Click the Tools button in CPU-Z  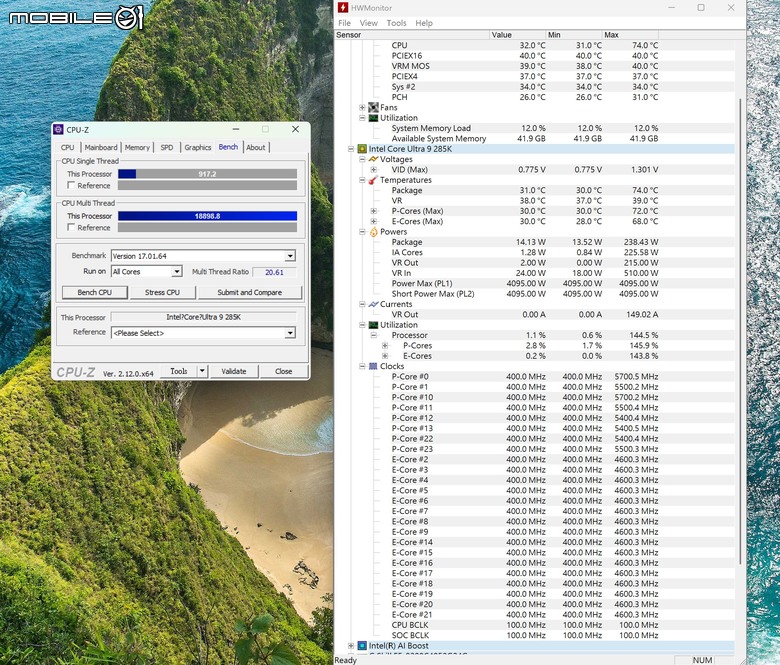tap(179, 371)
